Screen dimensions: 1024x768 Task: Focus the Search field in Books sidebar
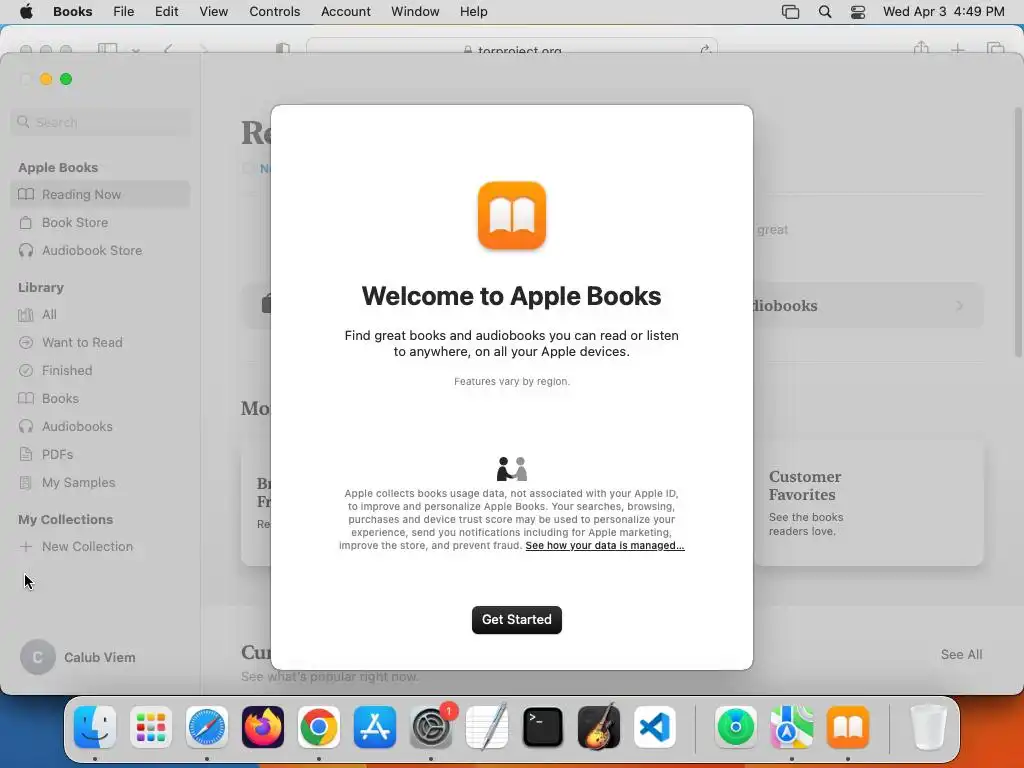pyautogui.click(x=100, y=122)
